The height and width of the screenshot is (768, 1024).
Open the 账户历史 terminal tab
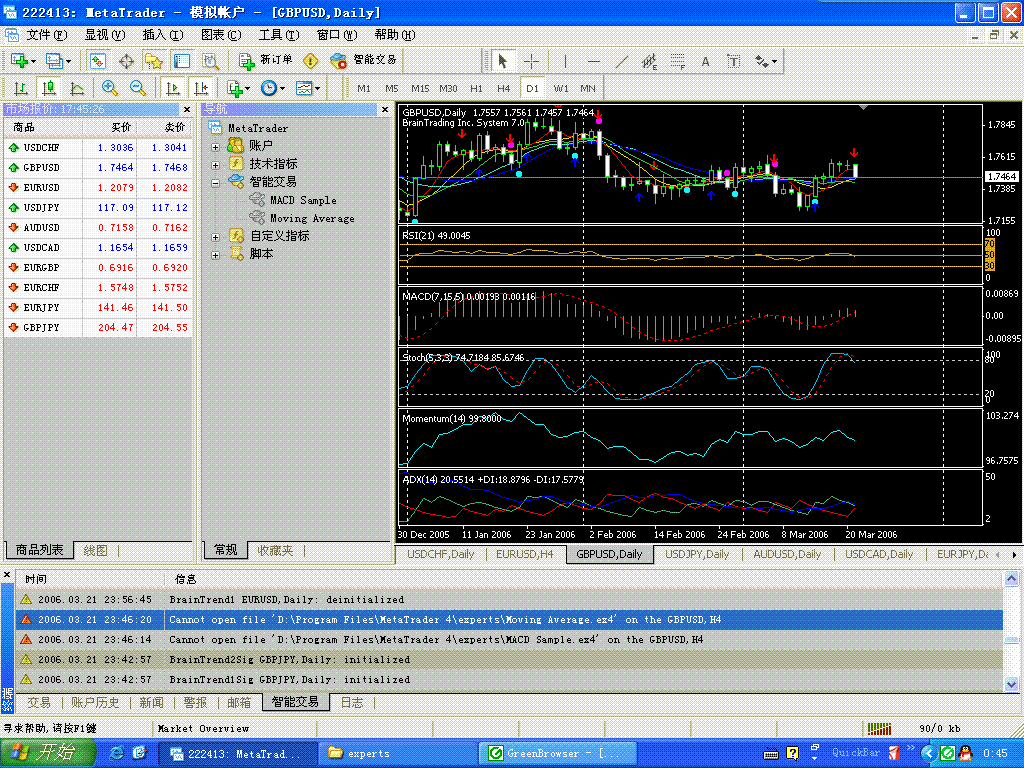(x=95, y=703)
